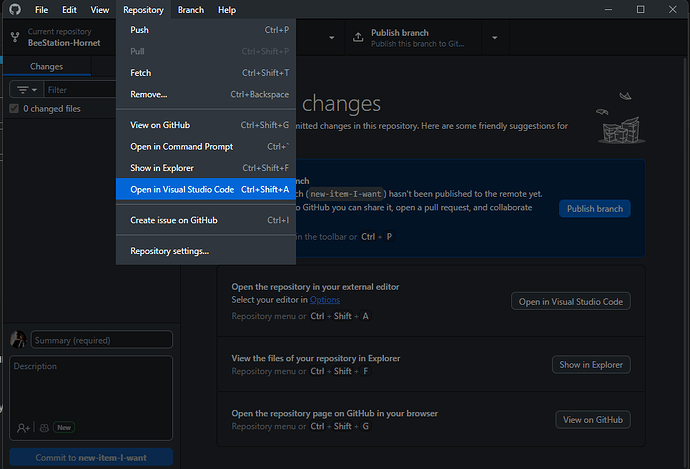Screen dimensions: 690x469
Task: Select the disabled Pull menu entry
Action: (x=206, y=51)
